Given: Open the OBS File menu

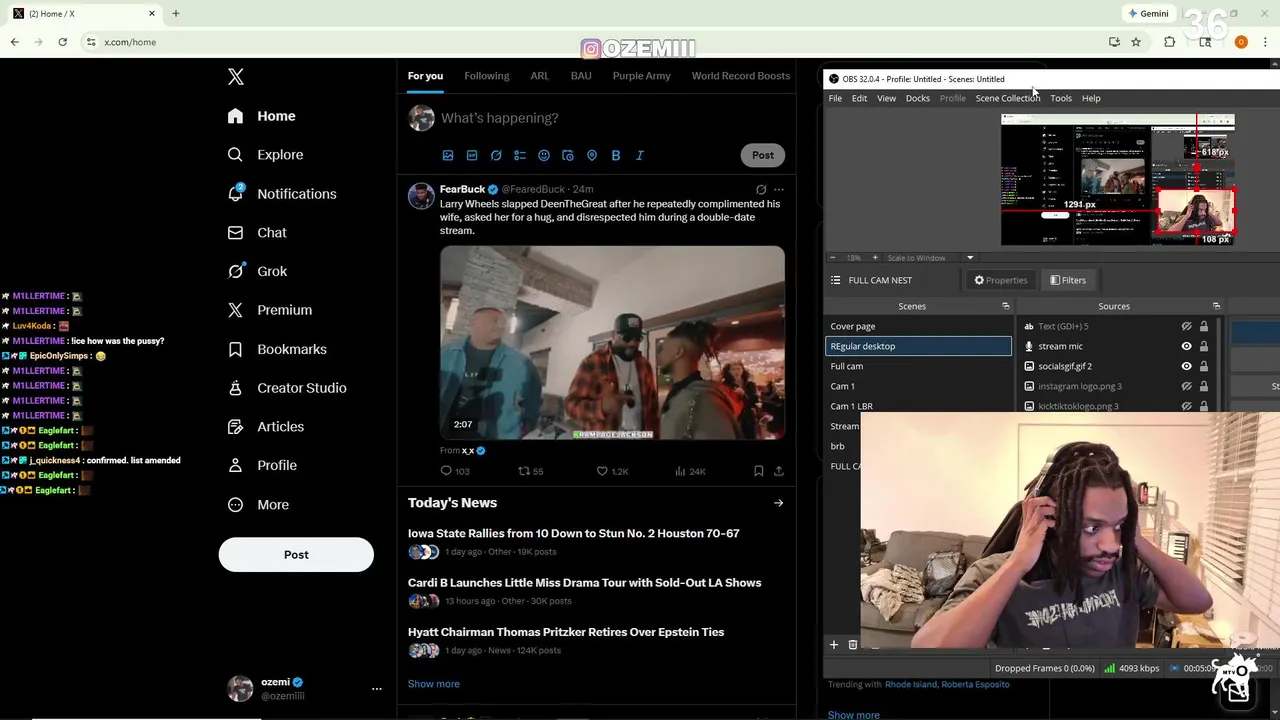Looking at the screenshot, I should [x=835, y=98].
